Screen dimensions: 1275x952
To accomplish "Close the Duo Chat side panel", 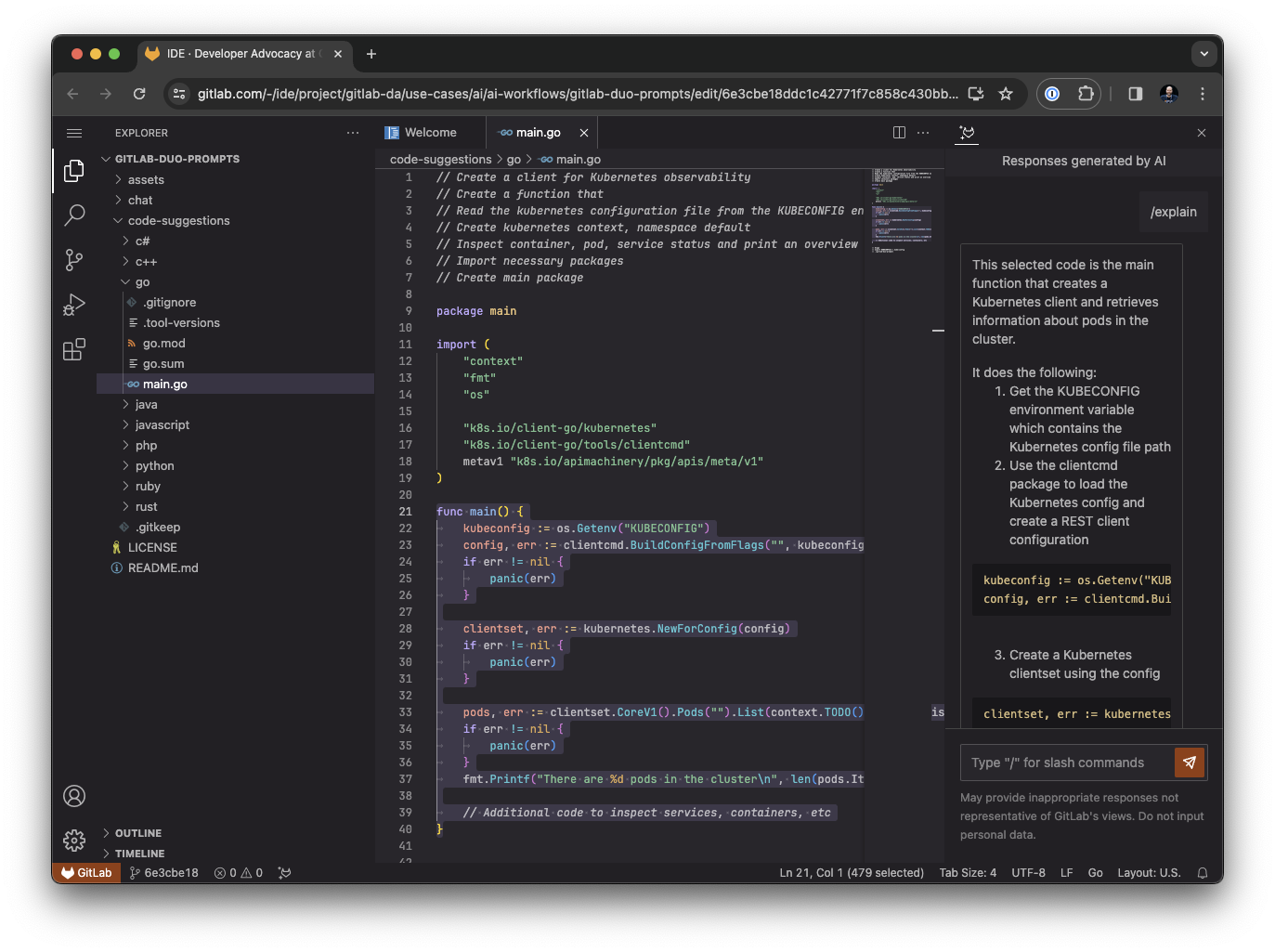I will (x=1202, y=133).
